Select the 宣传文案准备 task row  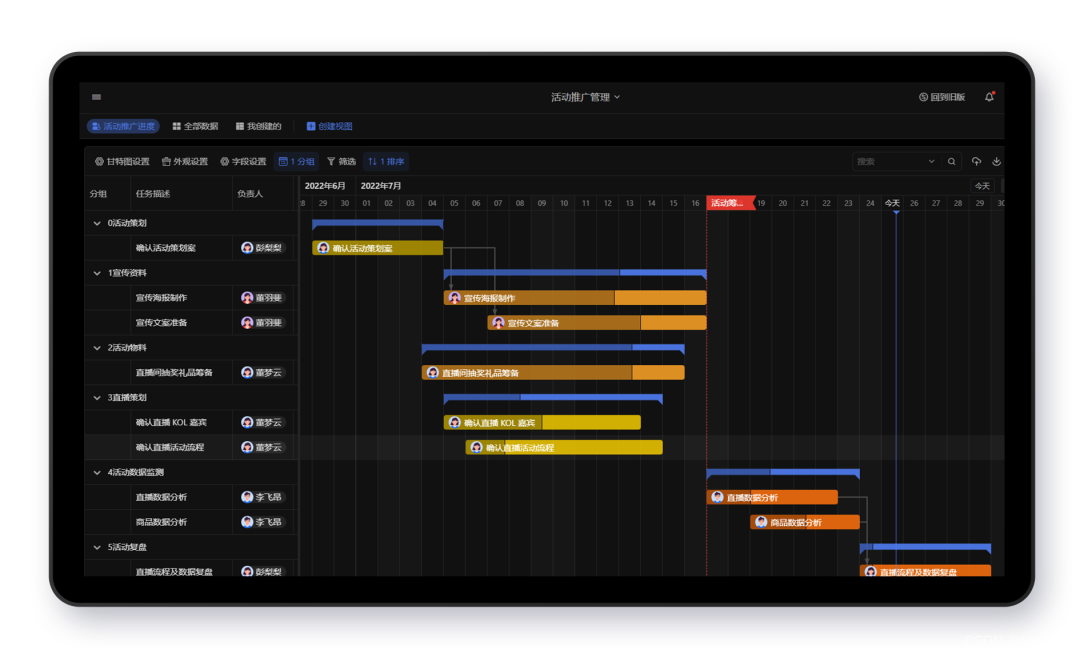pyautogui.click(x=191, y=322)
